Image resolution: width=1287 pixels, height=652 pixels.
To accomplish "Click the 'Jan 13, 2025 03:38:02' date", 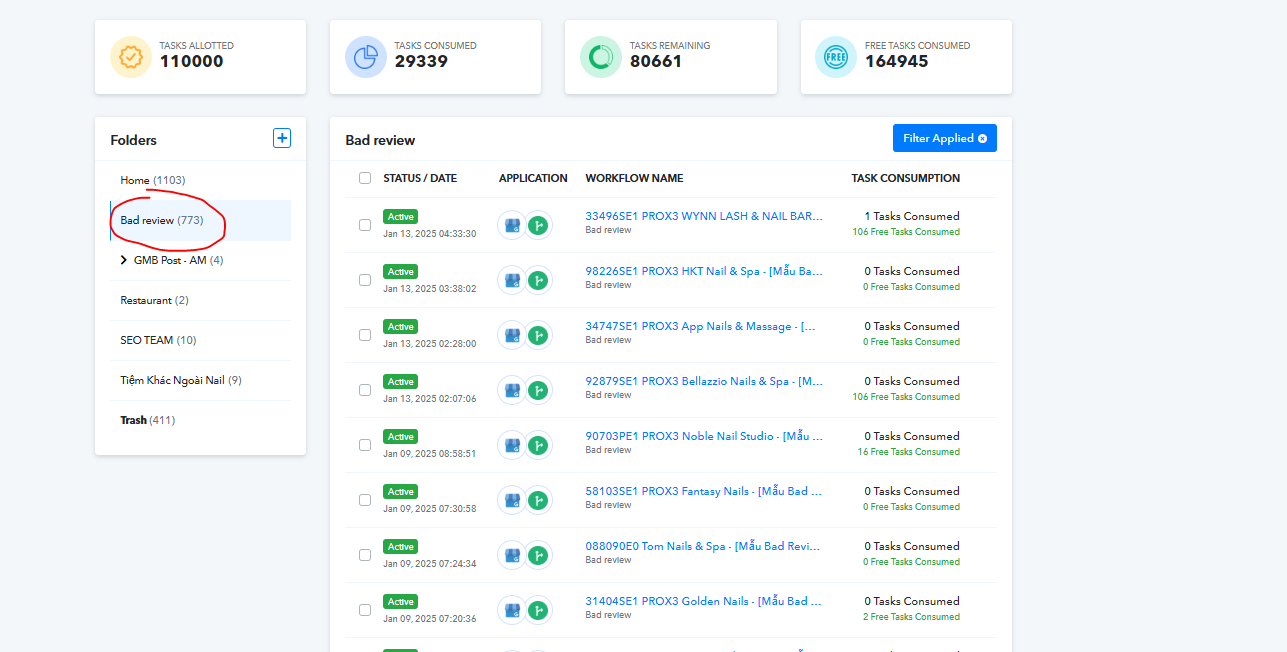I will tap(429, 288).
